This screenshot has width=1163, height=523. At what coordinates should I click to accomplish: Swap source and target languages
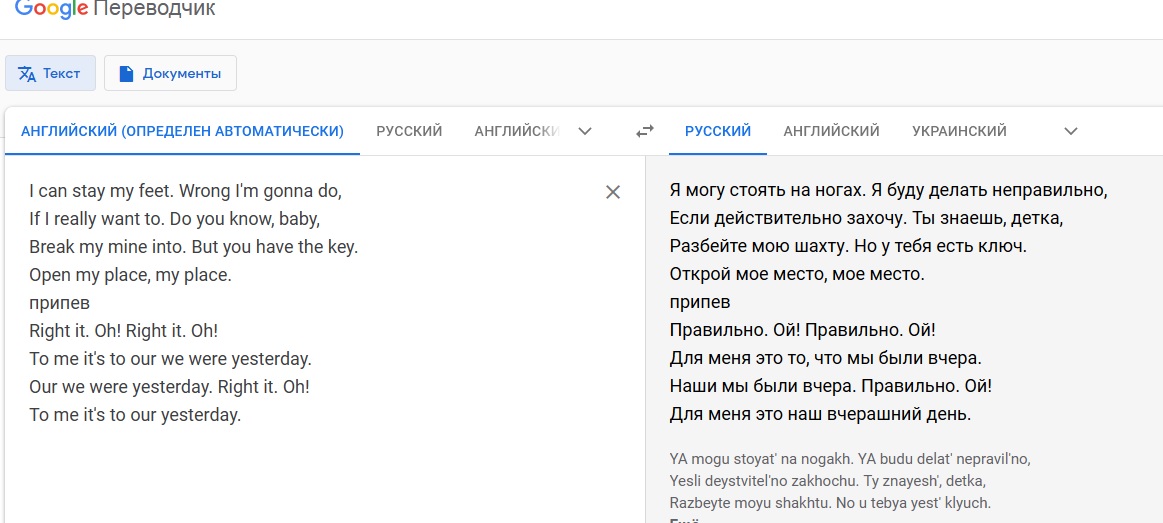click(645, 131)
